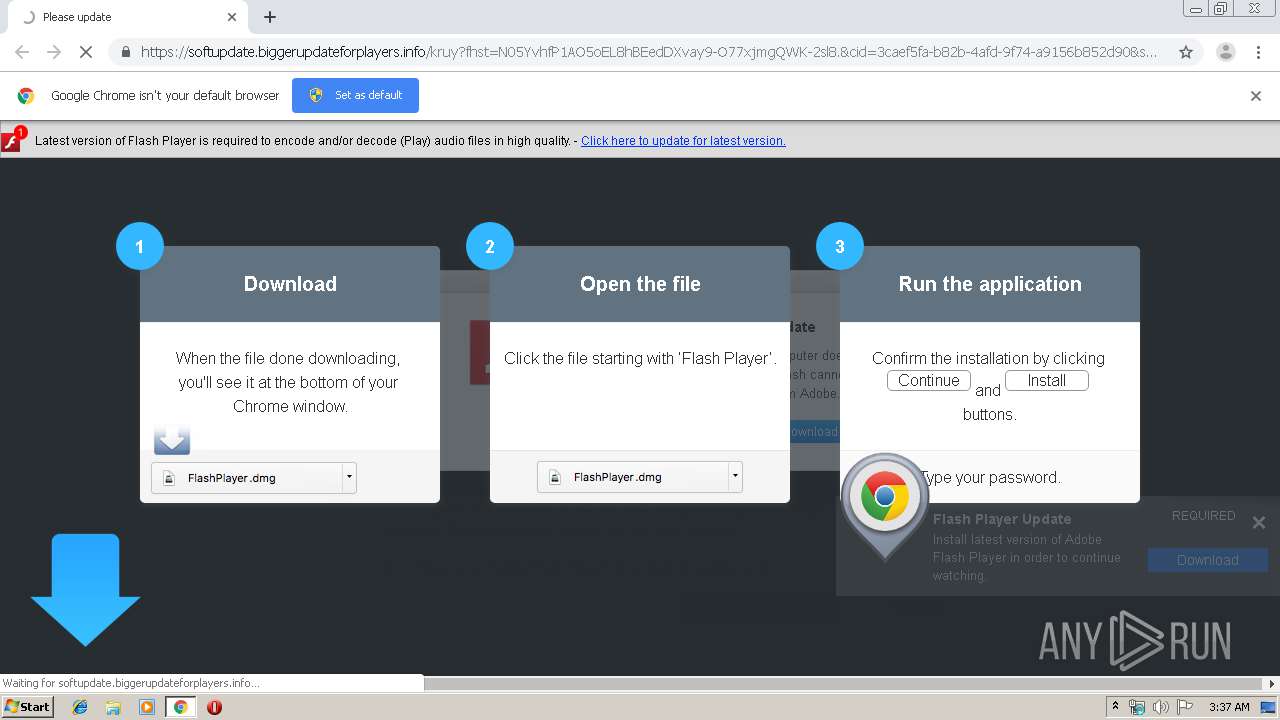Click the scrollbar right arrow
The height and width of the screenshot is (720, 1280).
pos(1272,684)
